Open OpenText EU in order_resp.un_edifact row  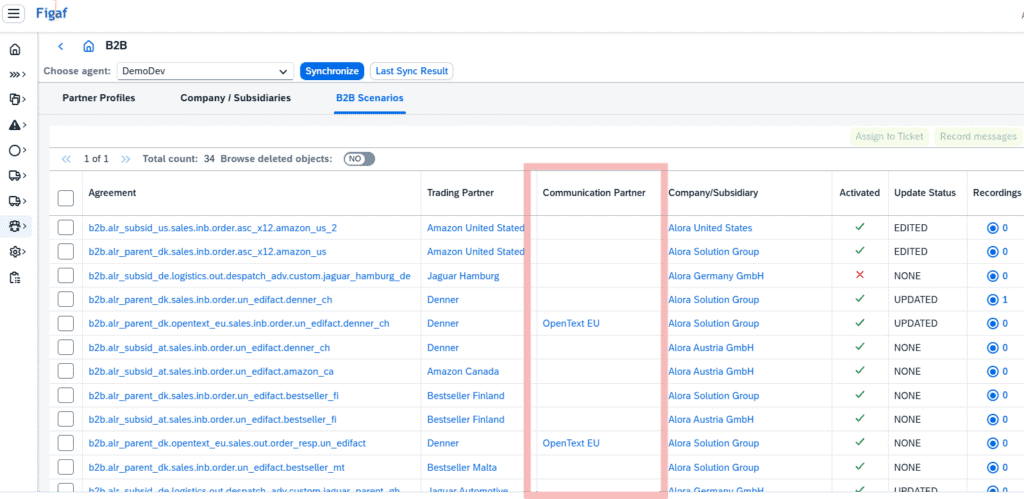pyautogui.click(x=571, y=443)
